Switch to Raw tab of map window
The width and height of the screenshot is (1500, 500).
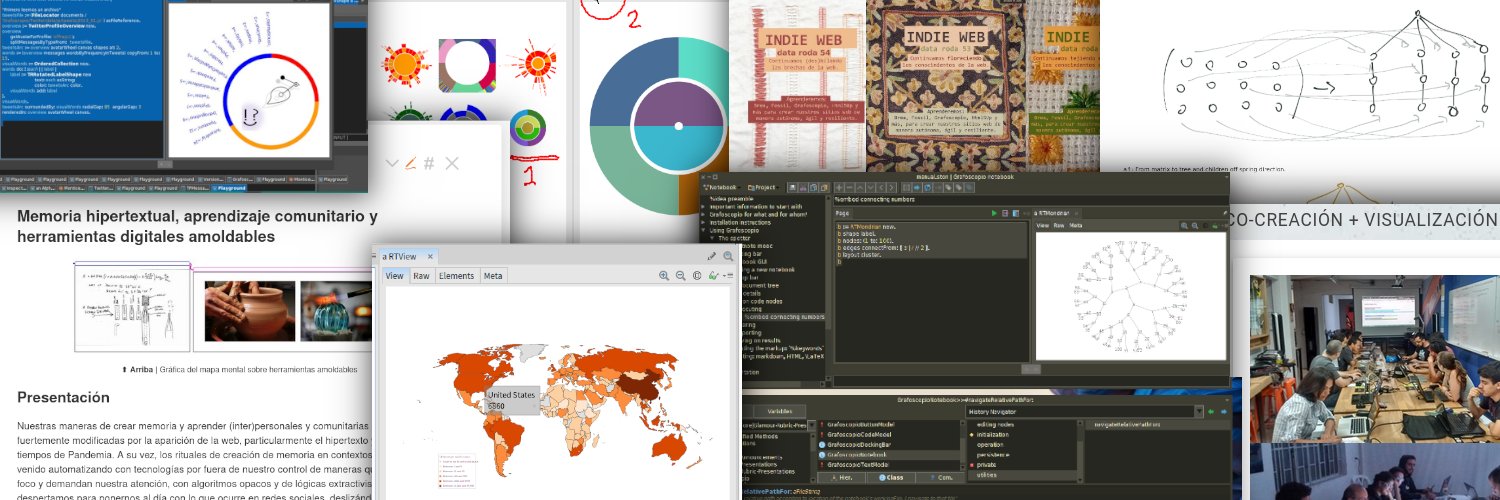(x=422, y=275)
